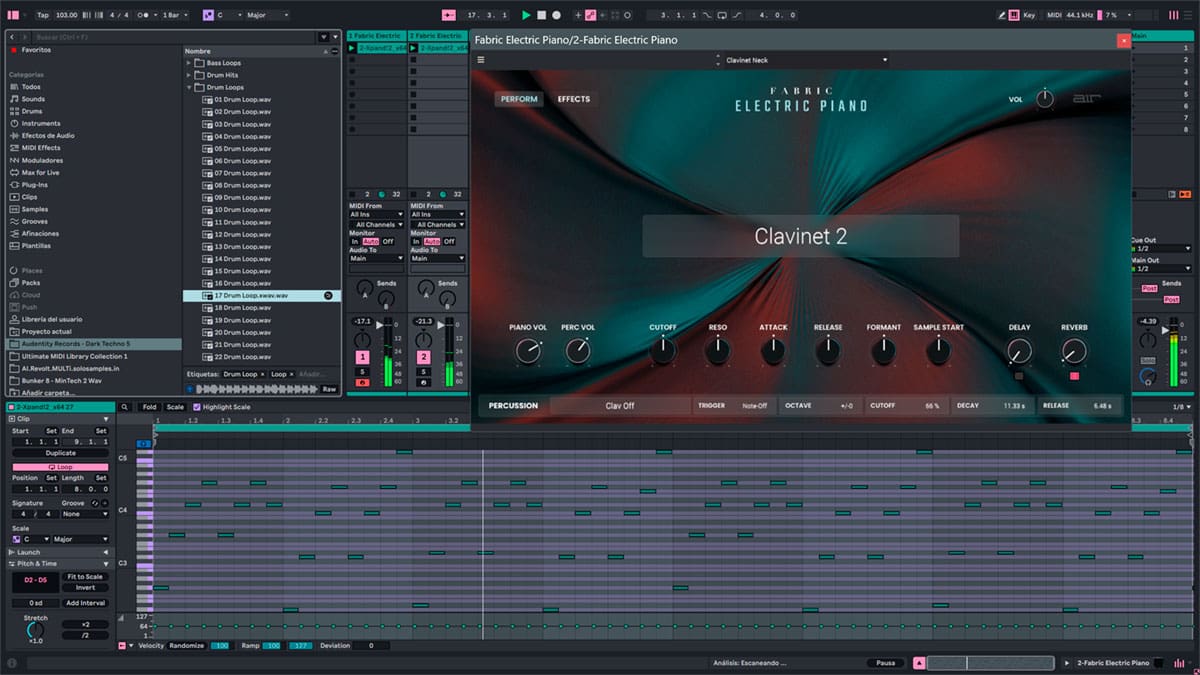Open the Moduladores category

coord(42,160)
